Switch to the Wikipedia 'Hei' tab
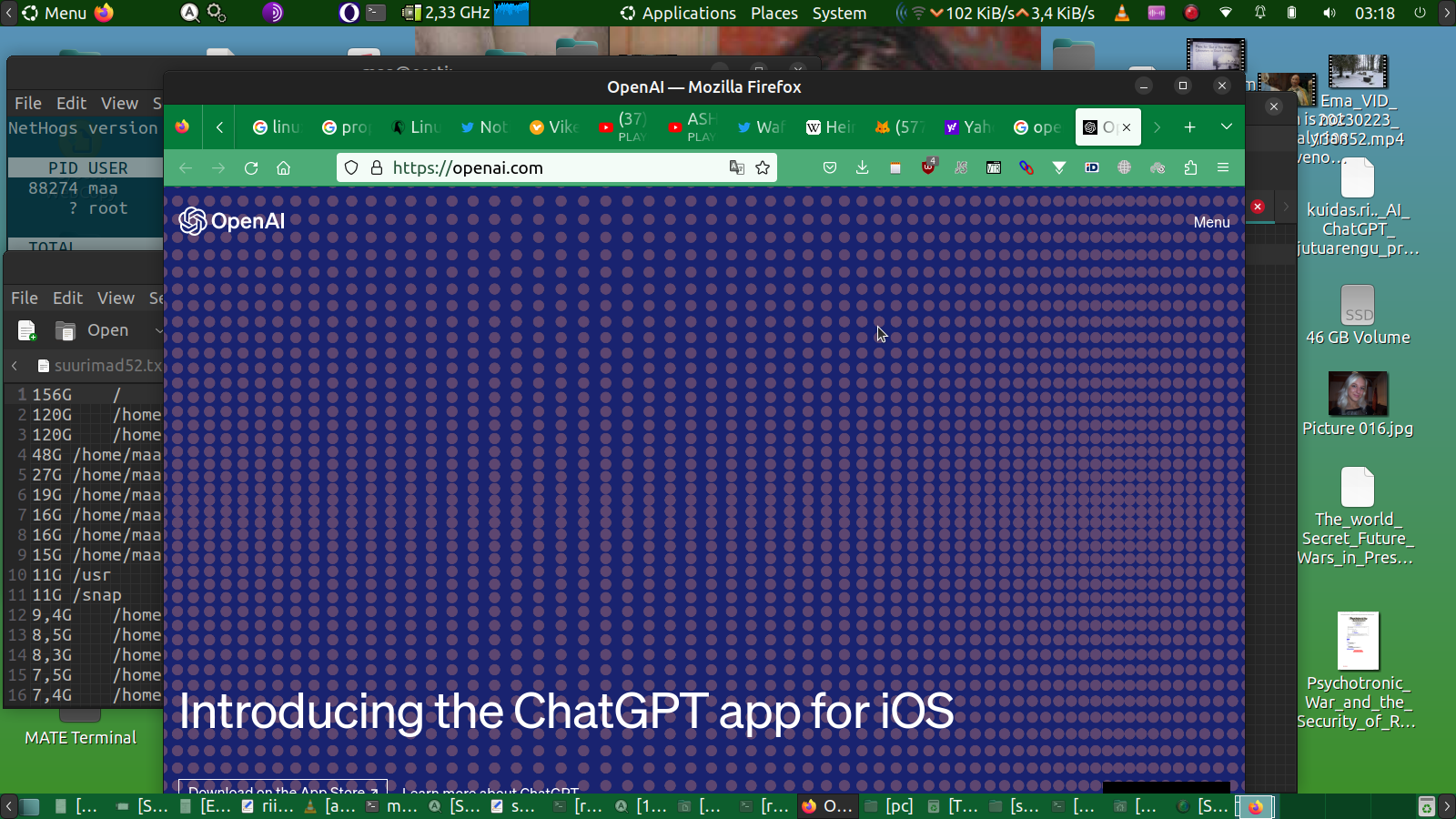1456x819 pixels. tap(829, 127)
